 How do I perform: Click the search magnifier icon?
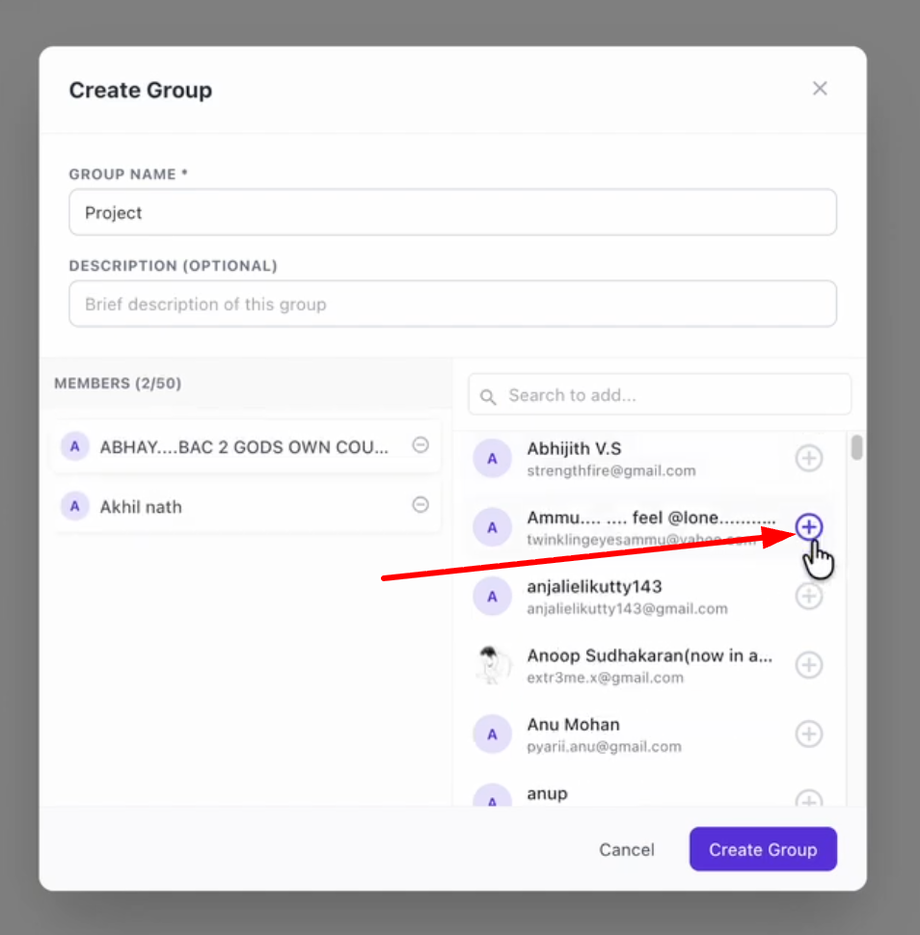487,396
